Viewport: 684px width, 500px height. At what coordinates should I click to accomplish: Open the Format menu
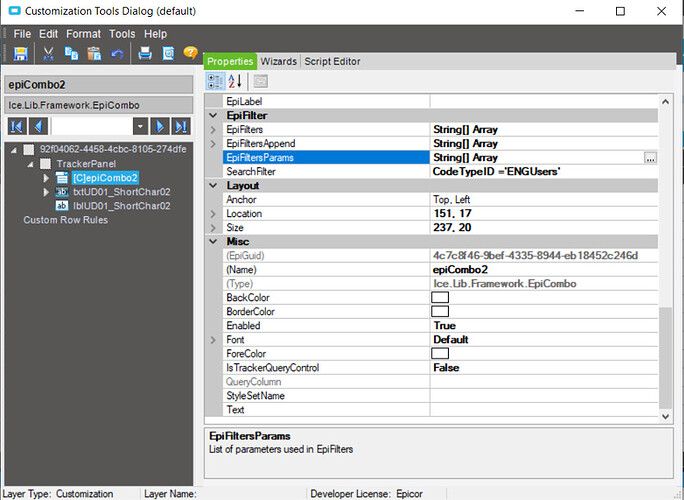(83, 34)
